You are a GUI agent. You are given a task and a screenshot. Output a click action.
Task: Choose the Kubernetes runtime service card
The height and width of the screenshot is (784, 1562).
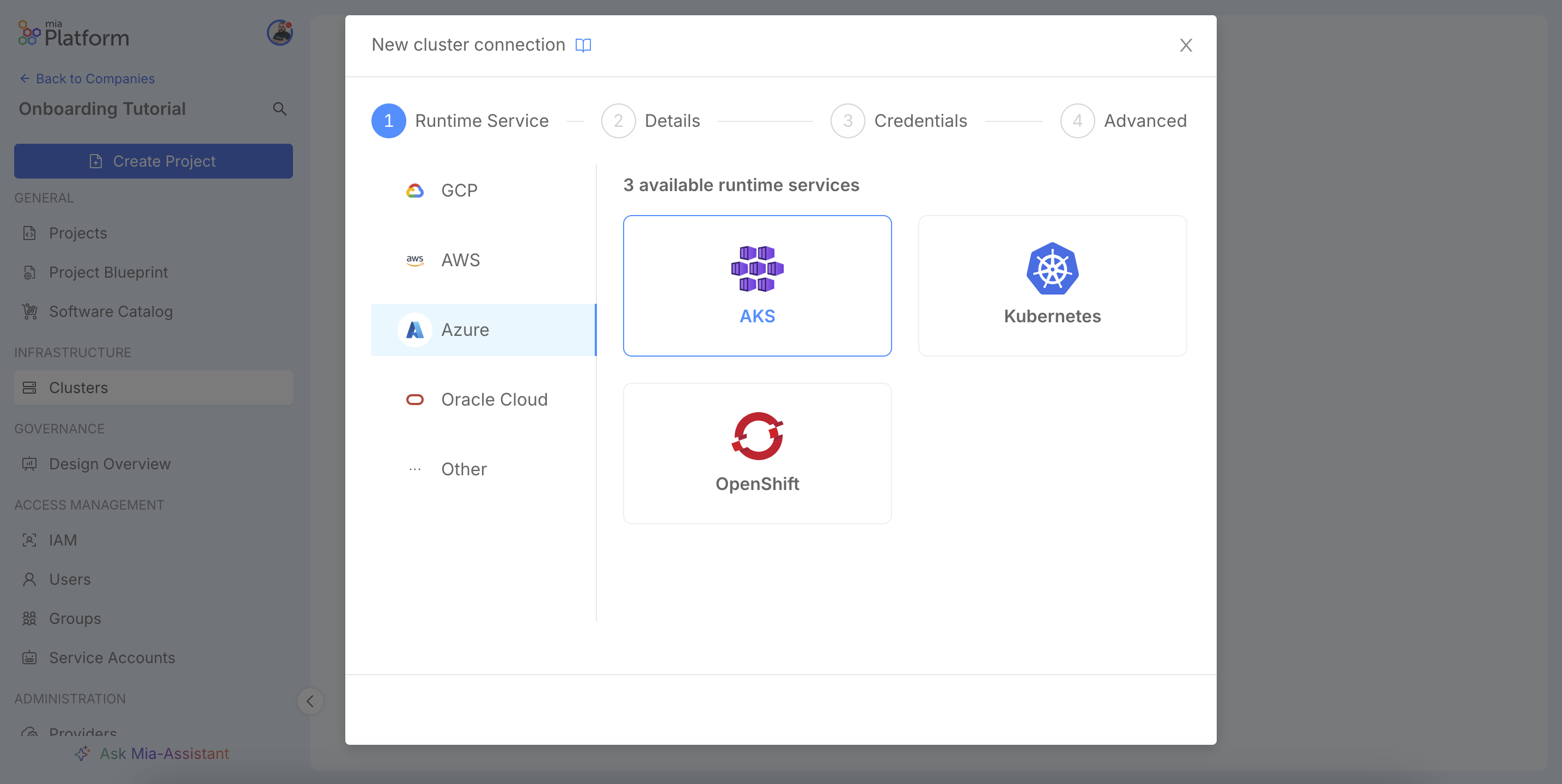(x=1052, y=286)
